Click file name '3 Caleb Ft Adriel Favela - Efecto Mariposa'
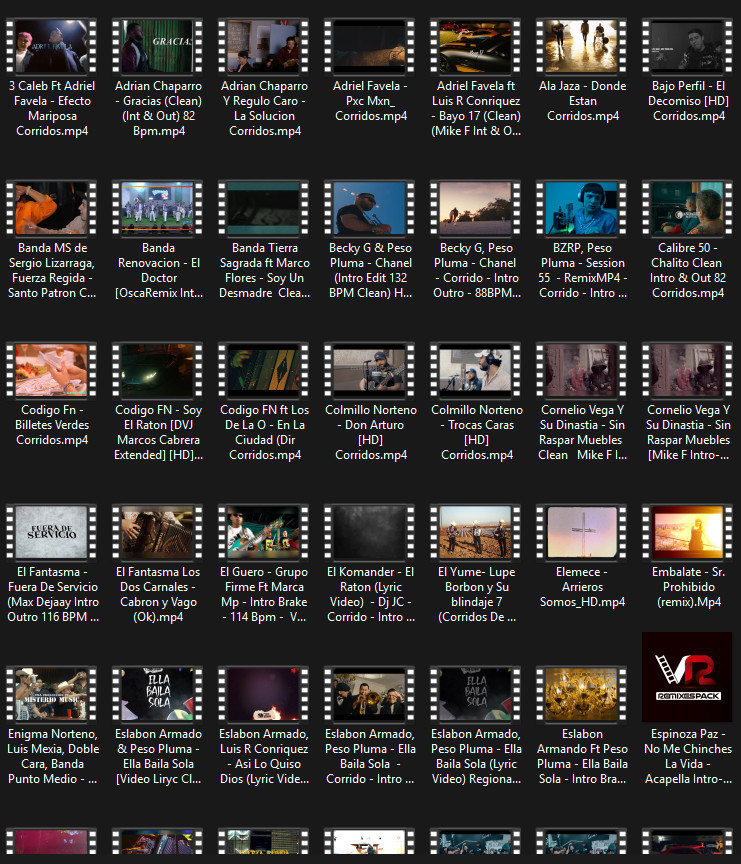Screen dimensions: 741x864 coord(52,109)
